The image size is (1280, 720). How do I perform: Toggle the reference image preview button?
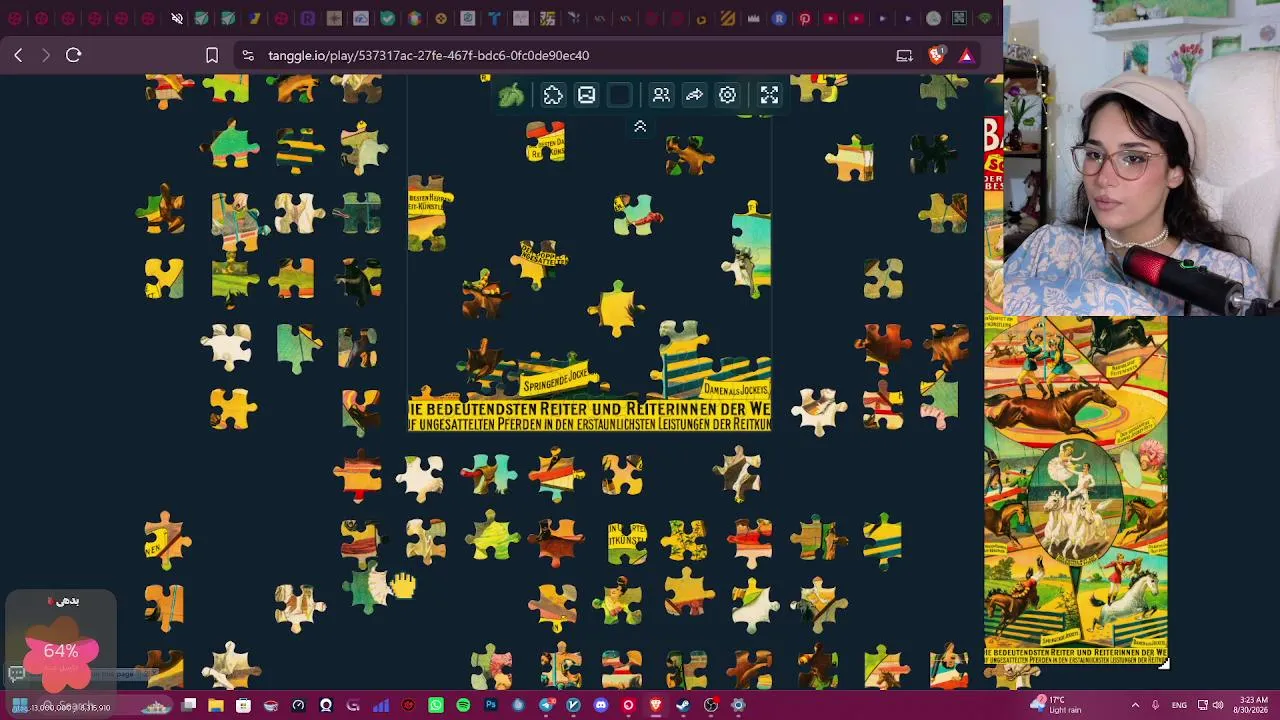586,95
